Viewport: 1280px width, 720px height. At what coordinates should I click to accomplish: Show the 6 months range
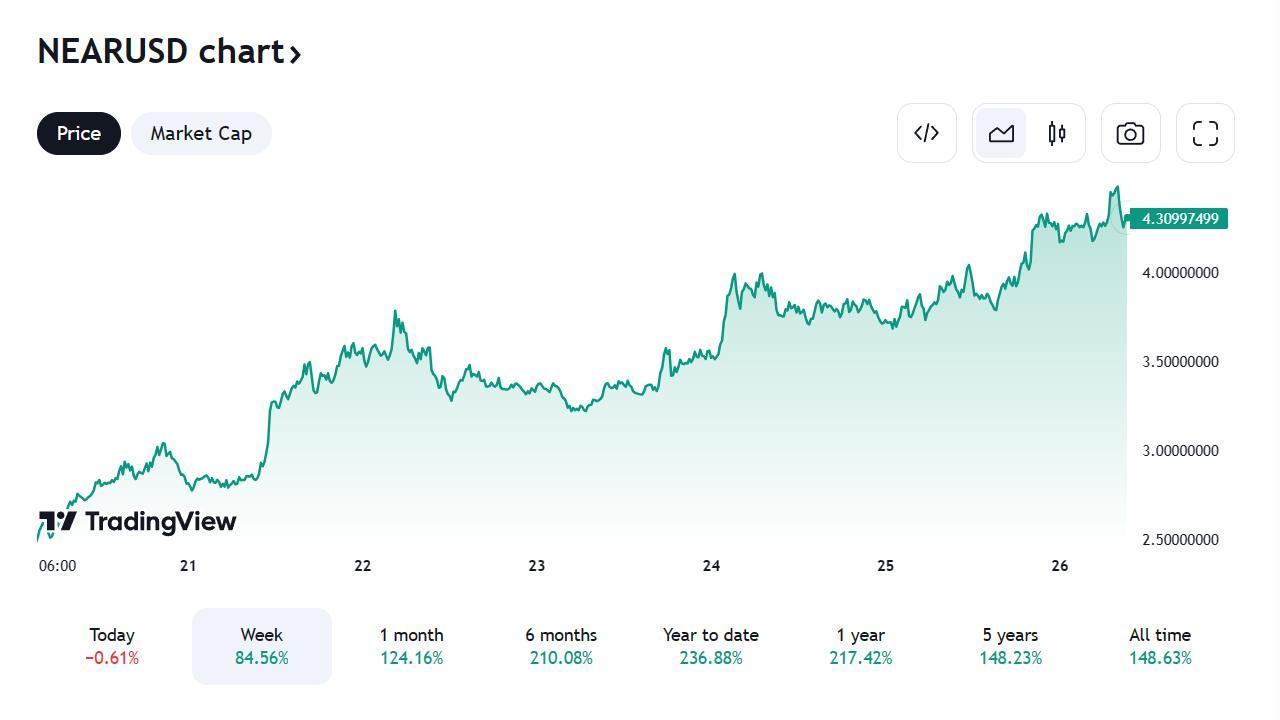(561, 646)
